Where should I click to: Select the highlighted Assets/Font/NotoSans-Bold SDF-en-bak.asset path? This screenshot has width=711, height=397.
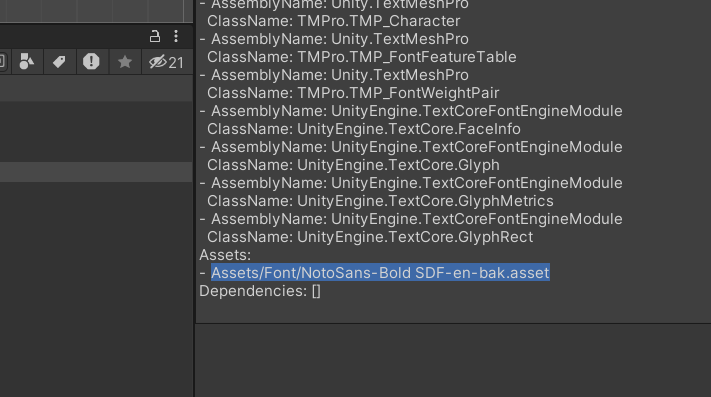[x=380, y=273]
